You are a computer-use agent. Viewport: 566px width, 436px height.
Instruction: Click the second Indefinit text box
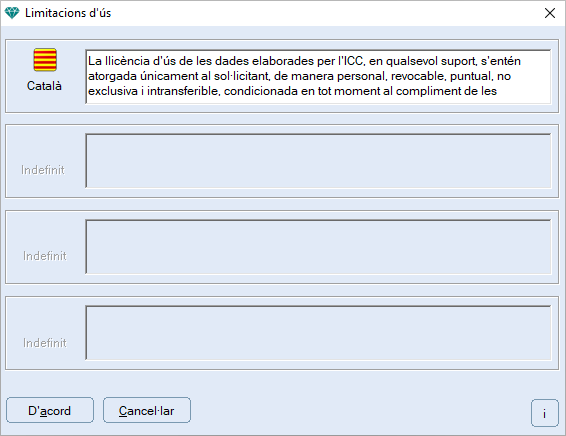coord(318,247)
